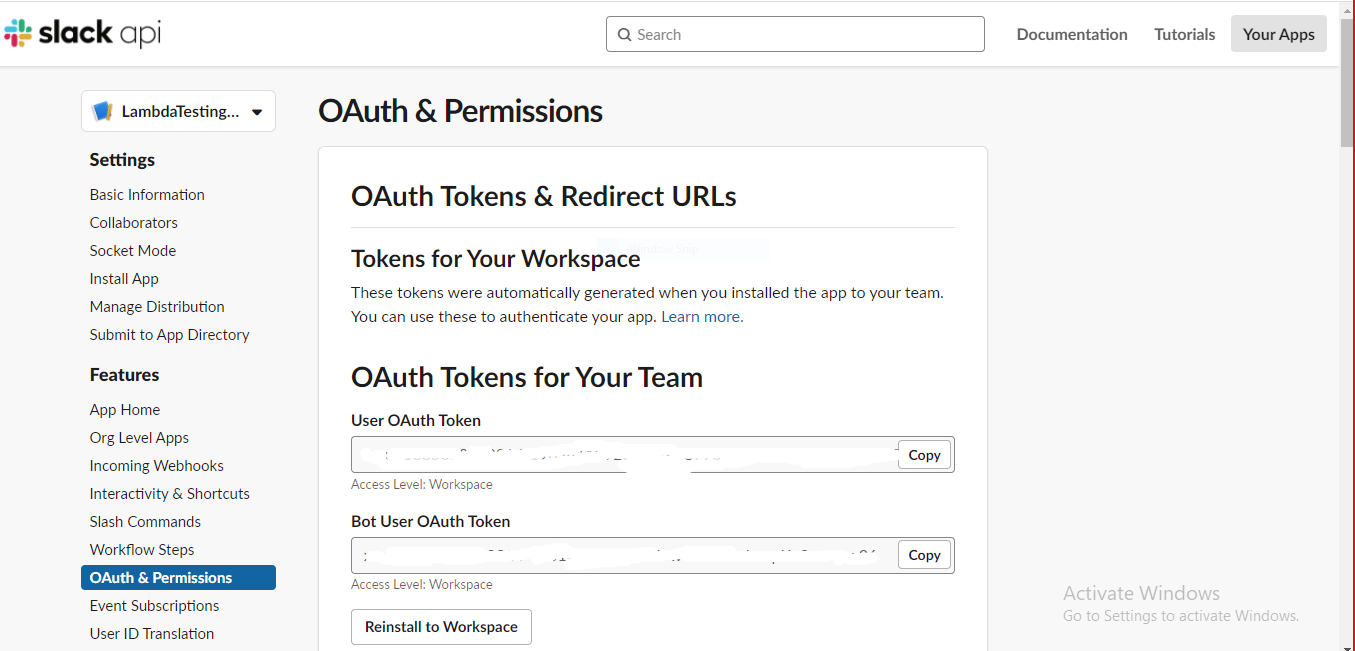Click the OAuth & Permissions page title
Screen dimensions: 1355x651
(460, 110)
